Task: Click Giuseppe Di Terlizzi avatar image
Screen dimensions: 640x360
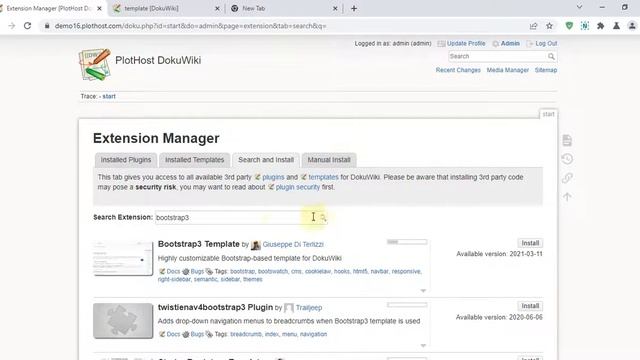Action: 256,244
